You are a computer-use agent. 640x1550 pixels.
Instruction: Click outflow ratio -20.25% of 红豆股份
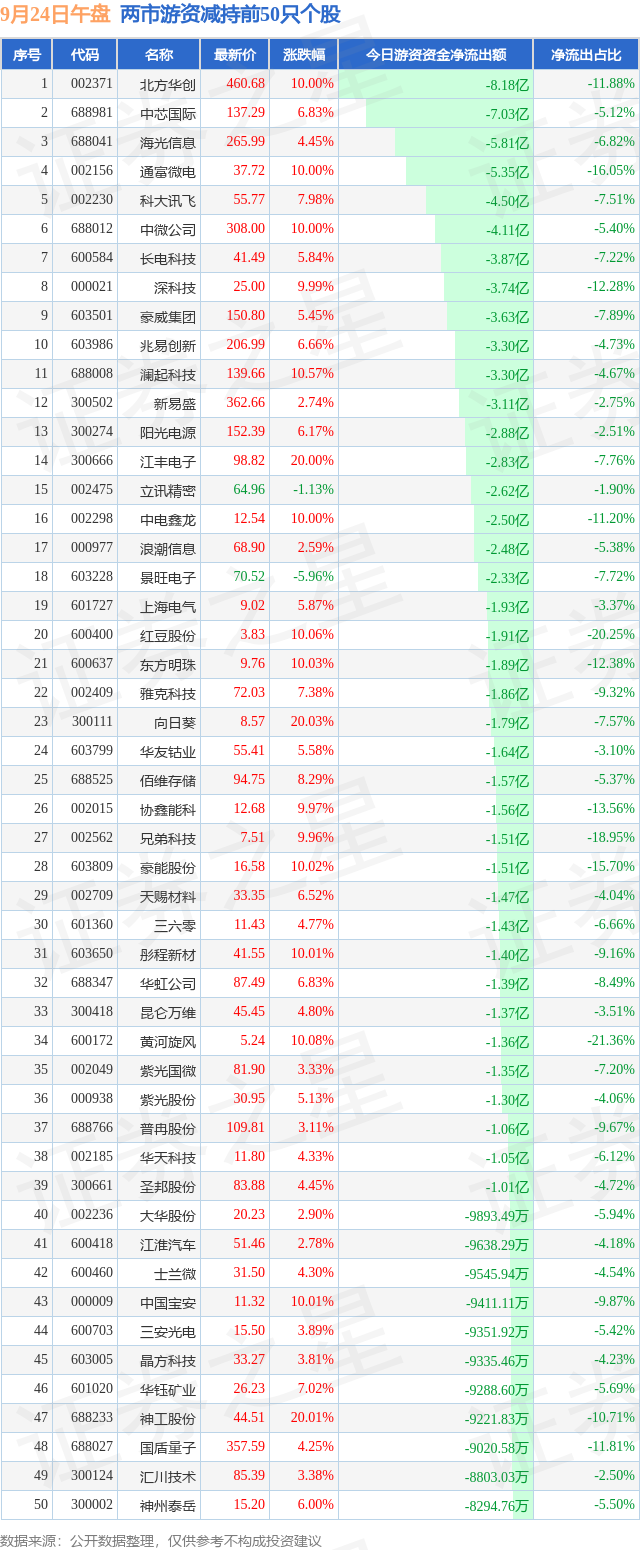(611, 635)
